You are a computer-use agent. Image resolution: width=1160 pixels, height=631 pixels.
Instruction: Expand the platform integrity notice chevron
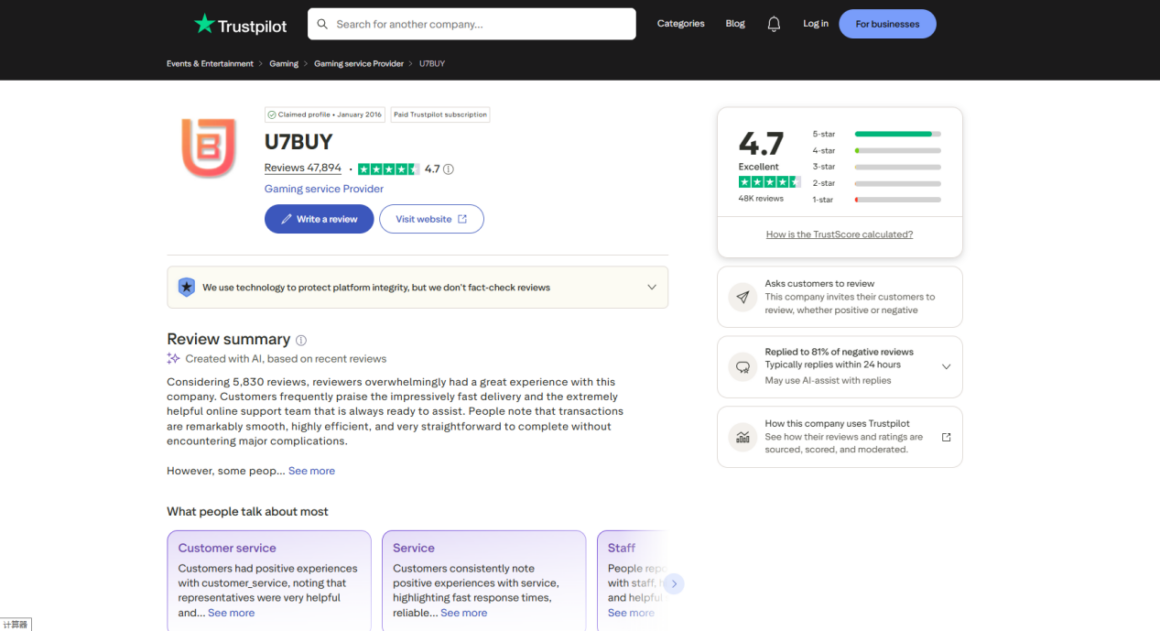[652, 287]
